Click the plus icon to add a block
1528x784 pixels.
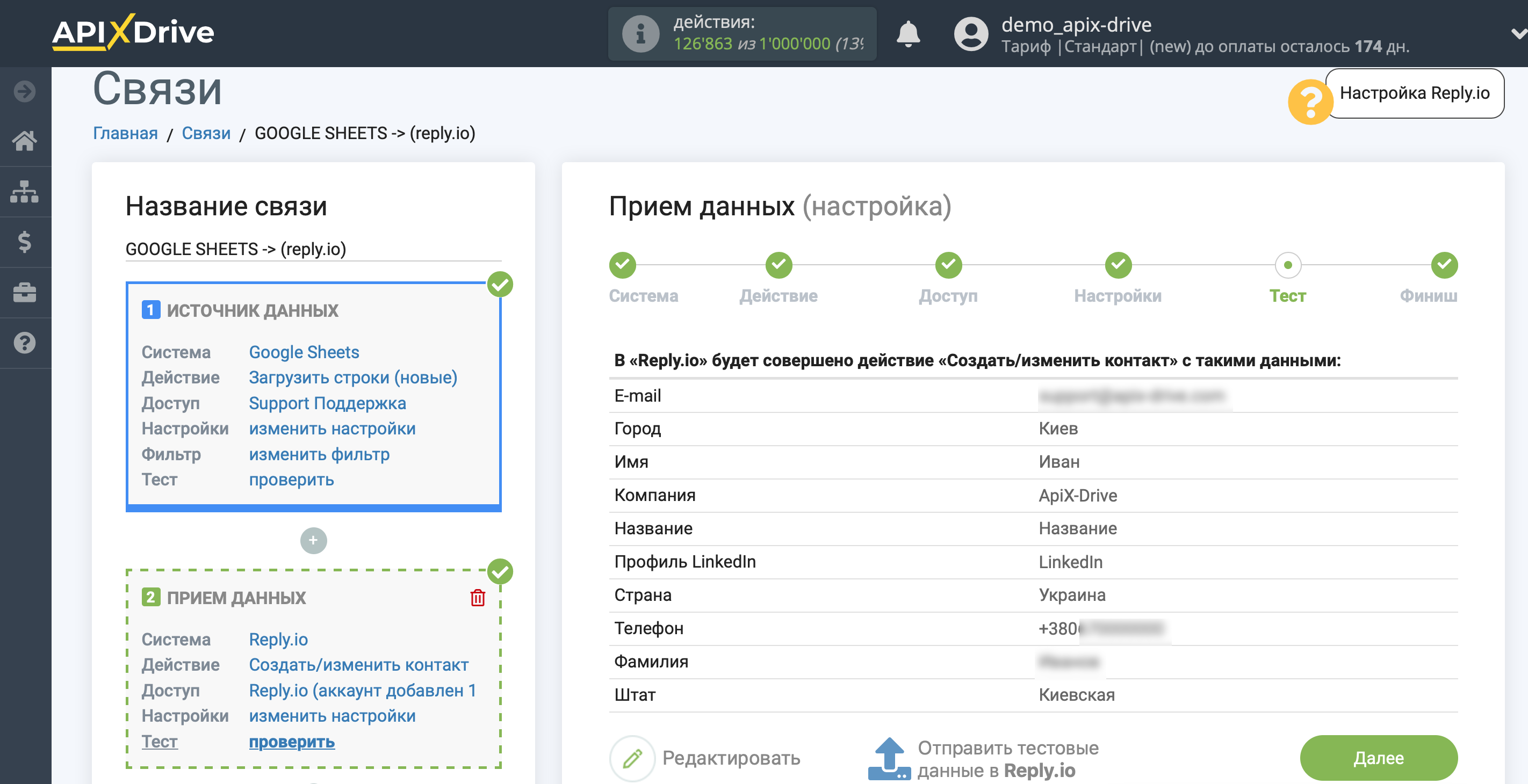click(x=313, y=540)
